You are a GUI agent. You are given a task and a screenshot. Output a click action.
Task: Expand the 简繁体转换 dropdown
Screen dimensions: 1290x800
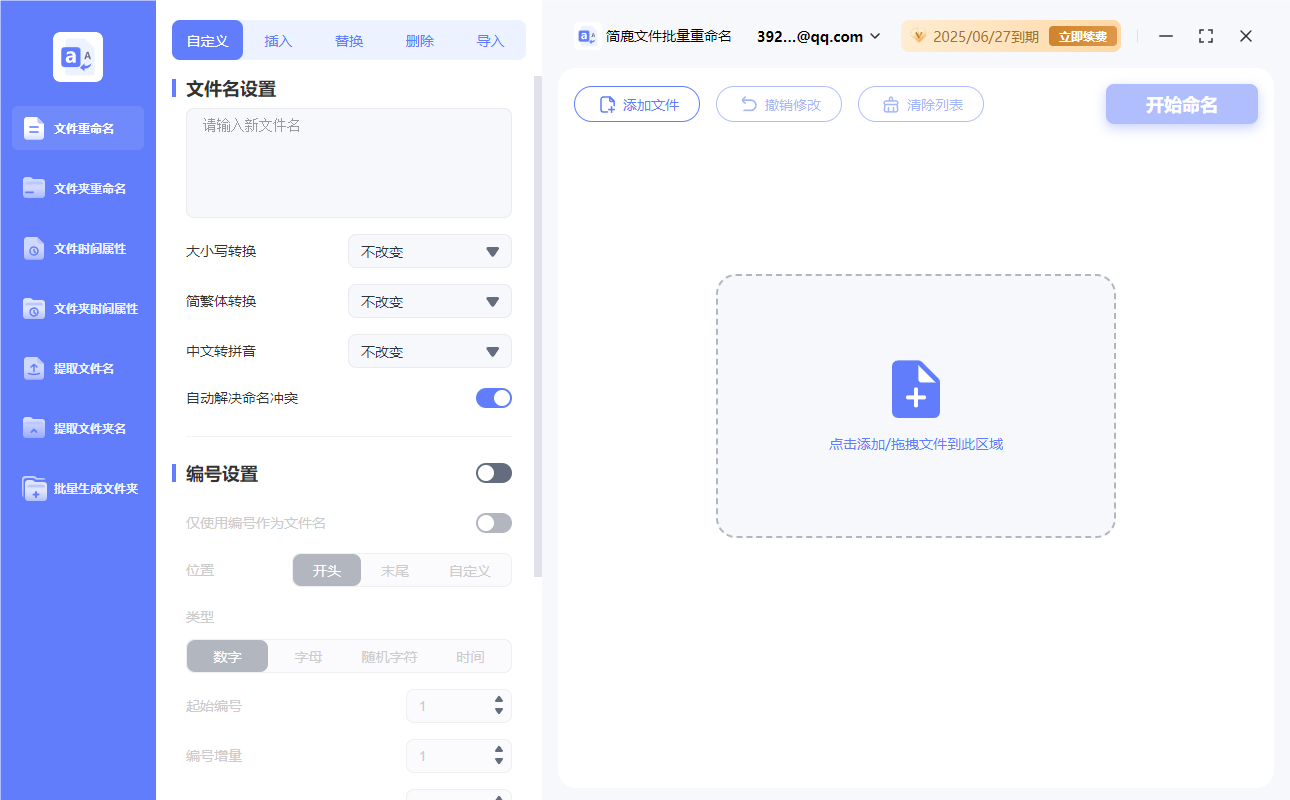coord(429,301)
